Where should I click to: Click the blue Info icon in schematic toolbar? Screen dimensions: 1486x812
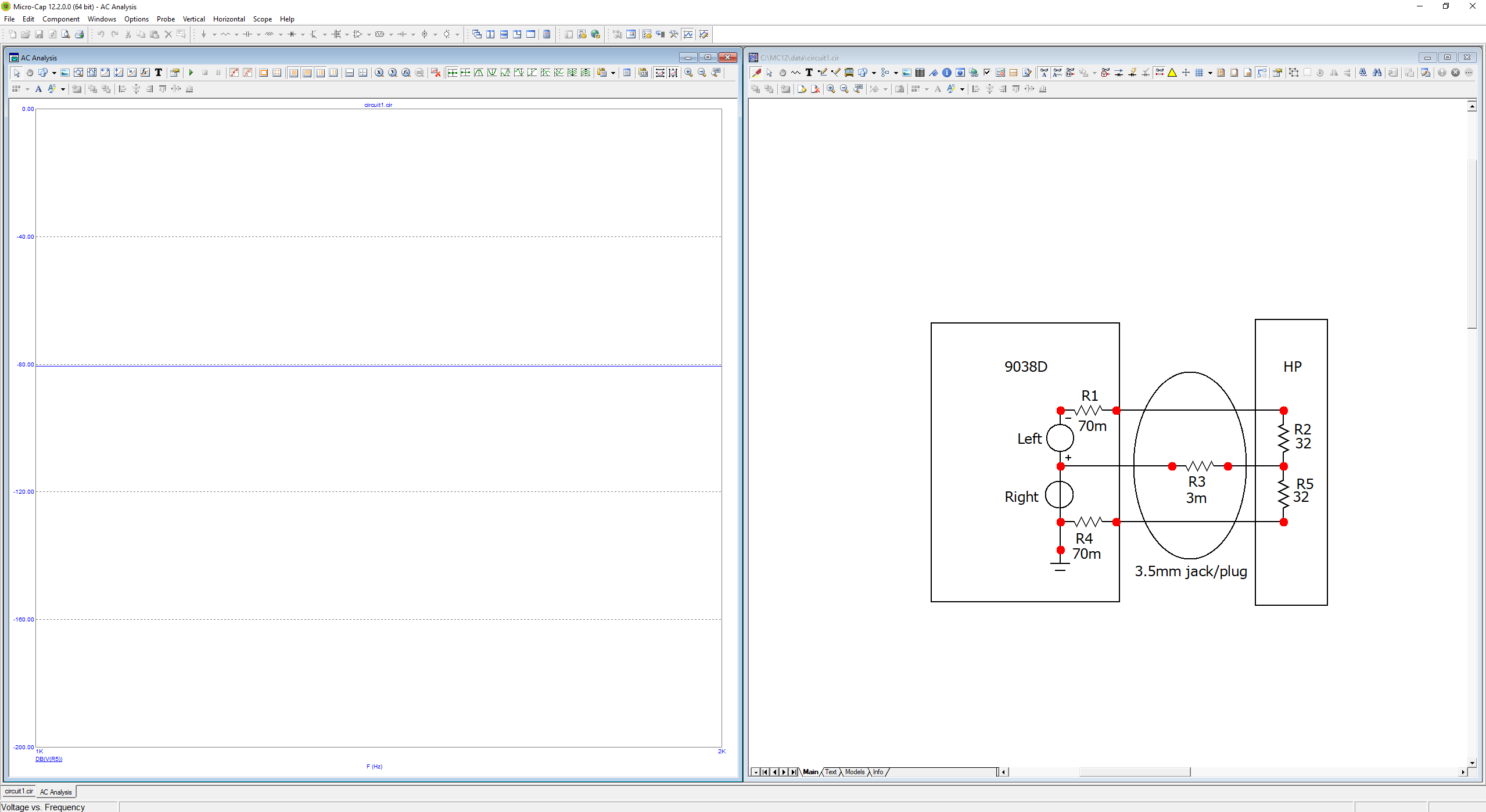coord(947,73)
